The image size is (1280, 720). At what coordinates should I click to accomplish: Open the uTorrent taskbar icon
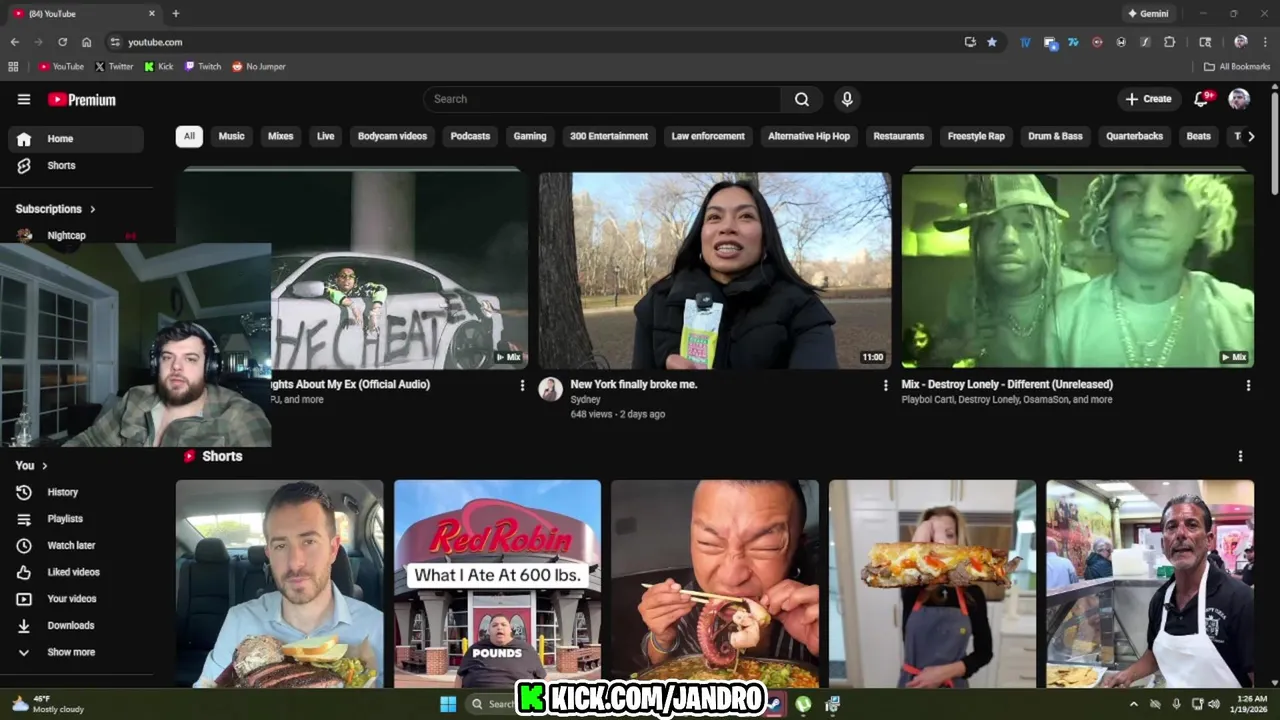[x=803, y=704]
